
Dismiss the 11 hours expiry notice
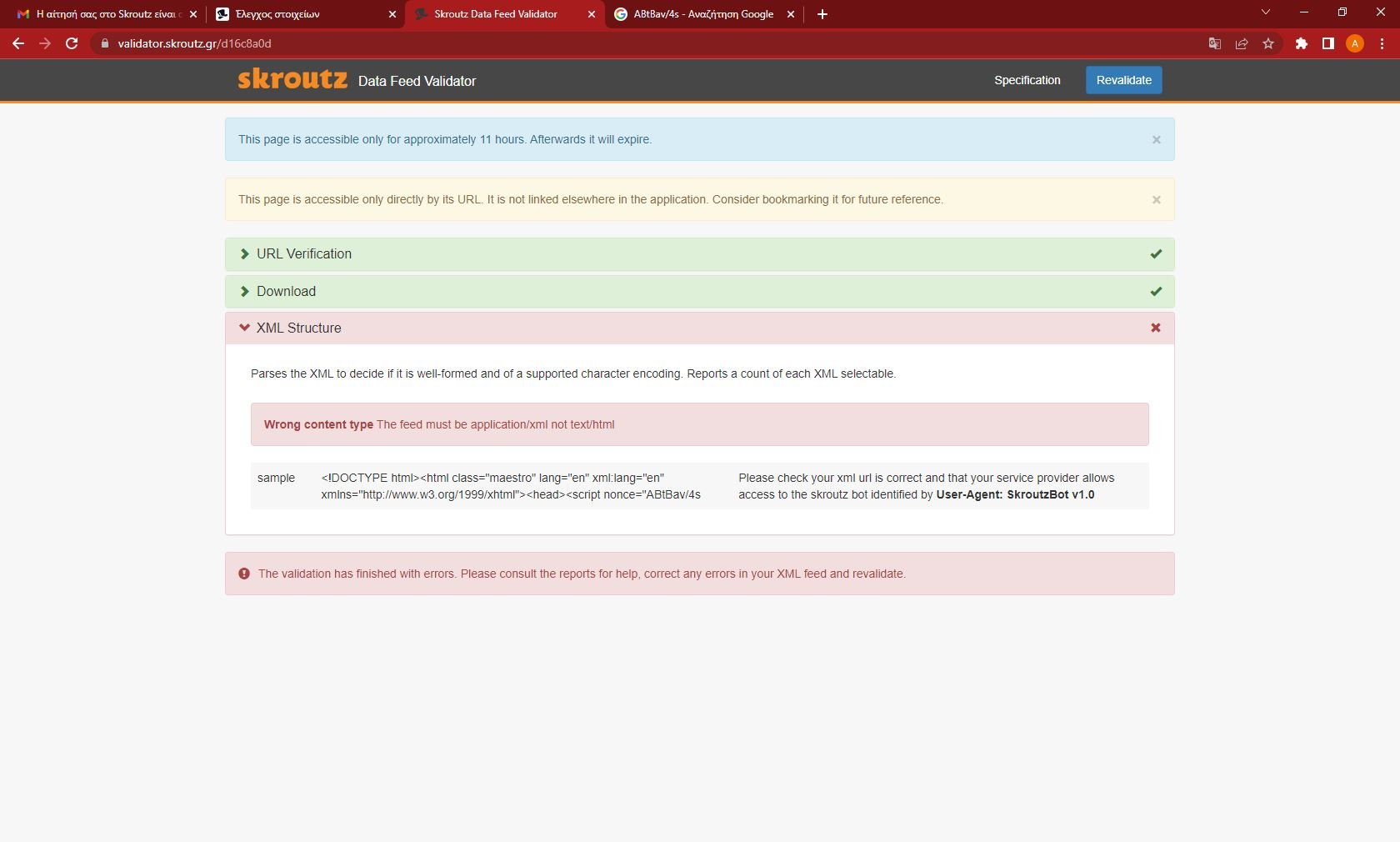1156,140
